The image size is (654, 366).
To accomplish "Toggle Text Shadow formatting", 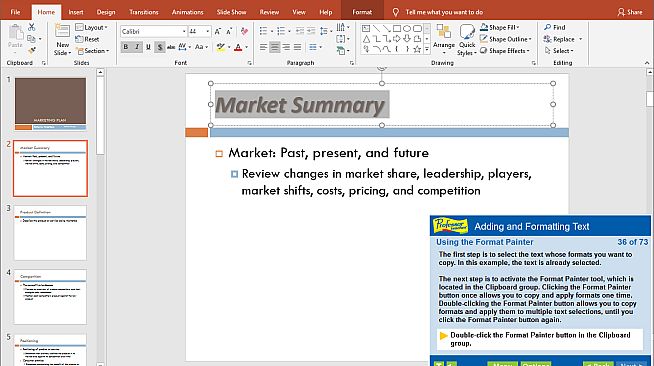I will click(x=159, y=47).
